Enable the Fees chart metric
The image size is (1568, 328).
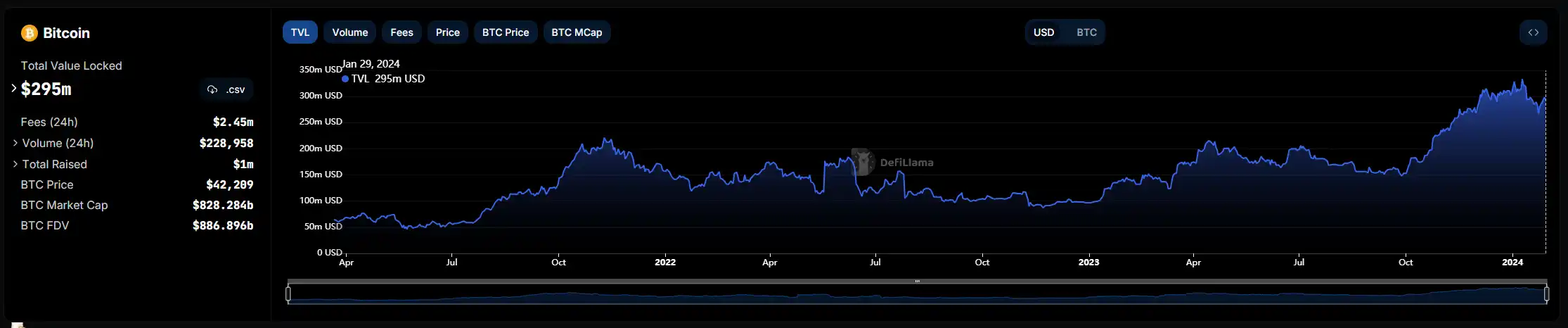click(401, 32)
